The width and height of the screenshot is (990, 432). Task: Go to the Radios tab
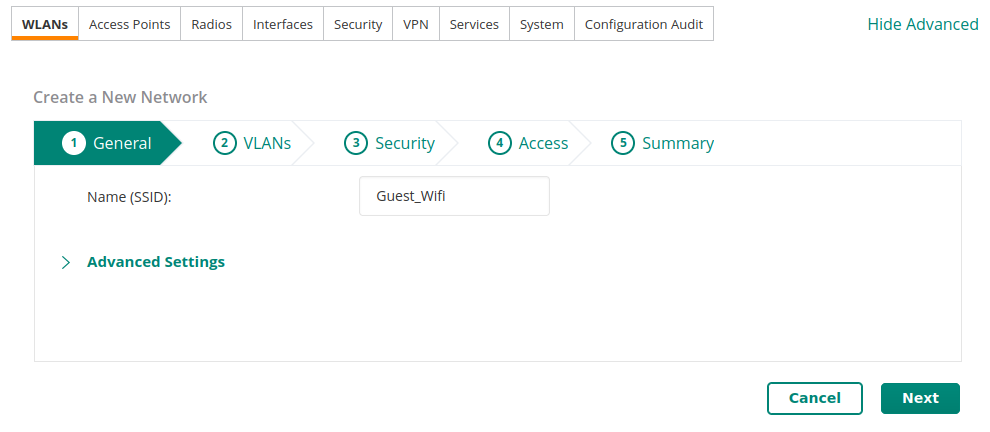pyautogui.click(x=212, y=24)
